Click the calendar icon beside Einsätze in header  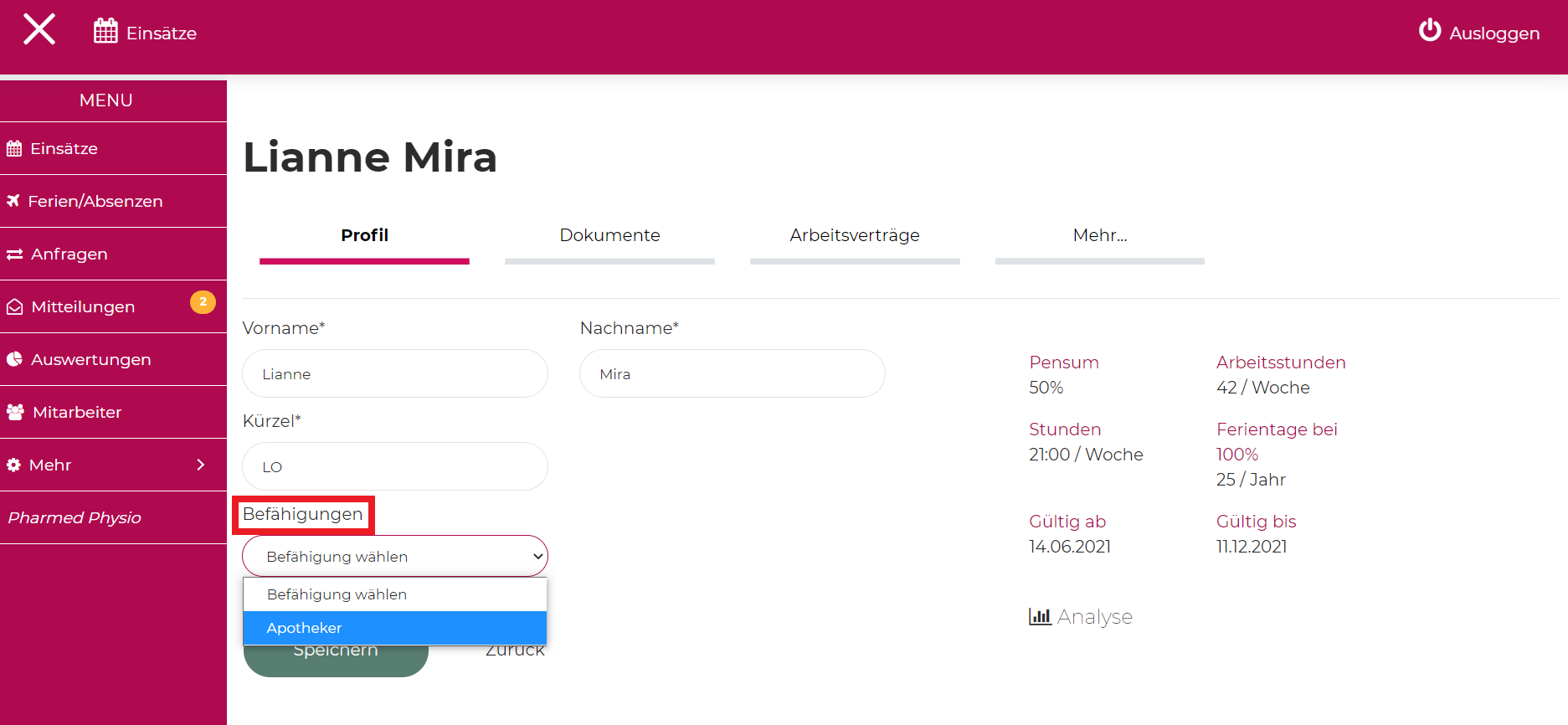[x=105, y=32]
